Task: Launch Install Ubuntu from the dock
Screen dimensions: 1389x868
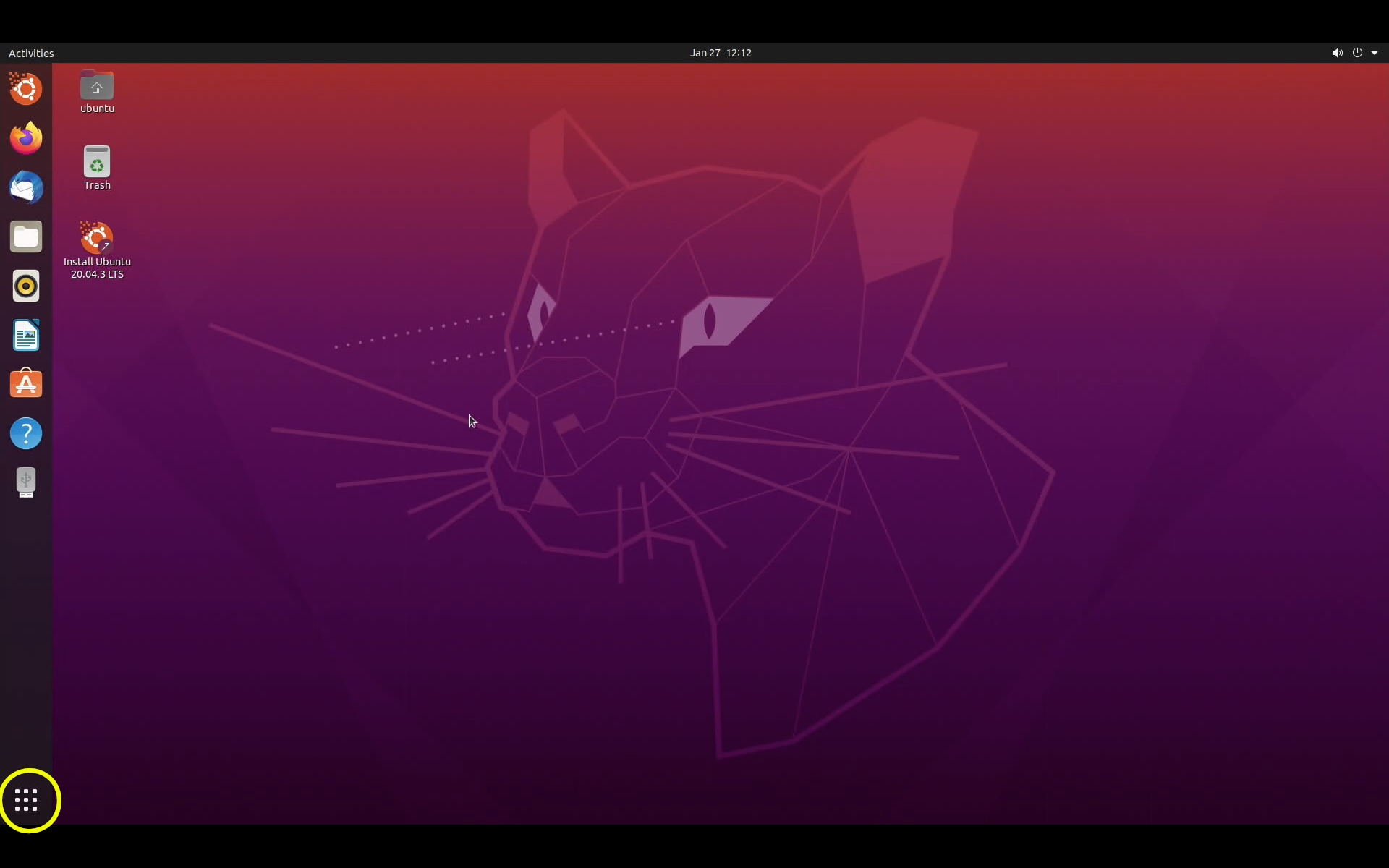Action: pos(26,89)
